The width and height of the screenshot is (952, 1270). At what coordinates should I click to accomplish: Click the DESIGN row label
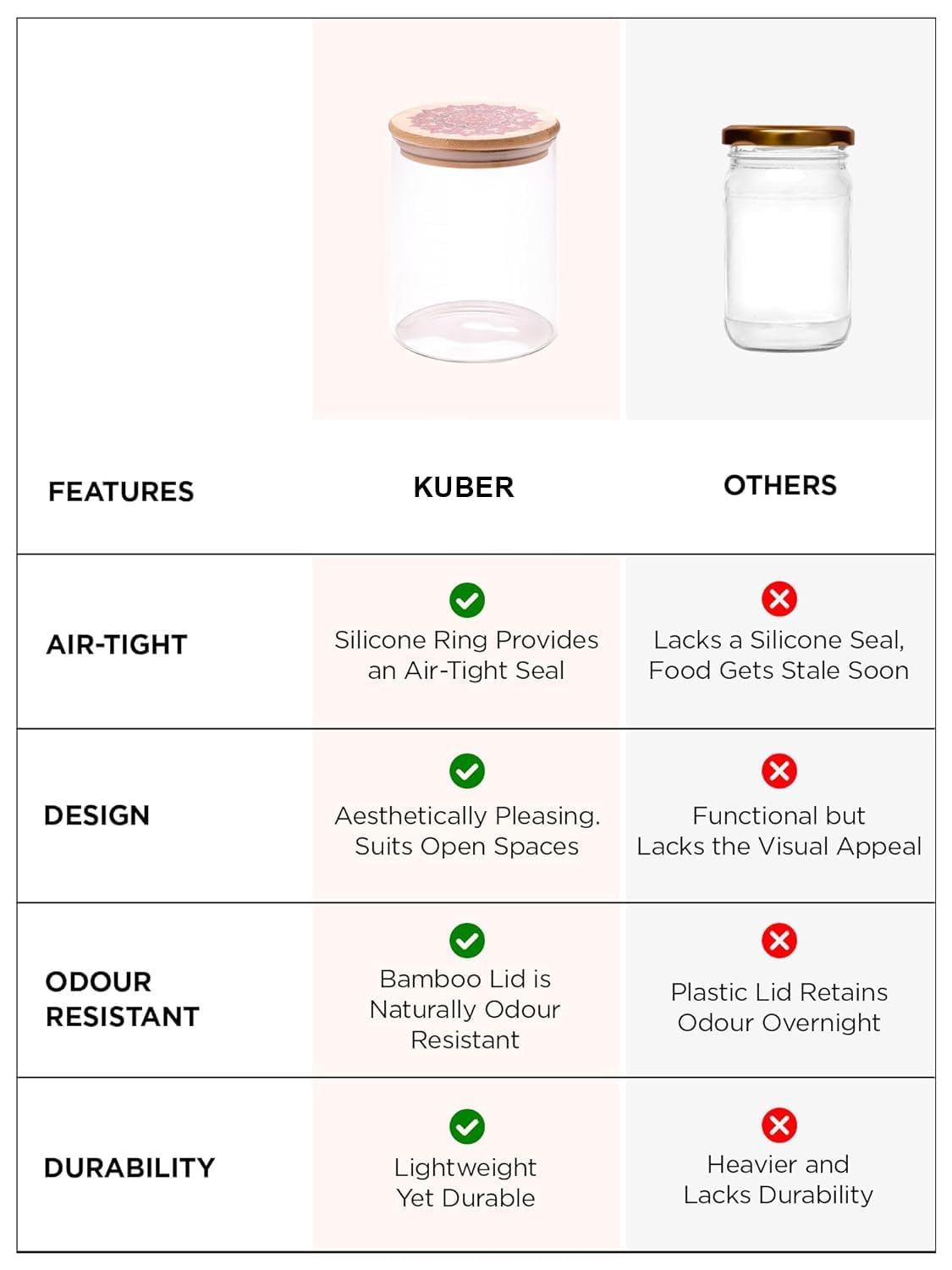[x=96, y=815]
